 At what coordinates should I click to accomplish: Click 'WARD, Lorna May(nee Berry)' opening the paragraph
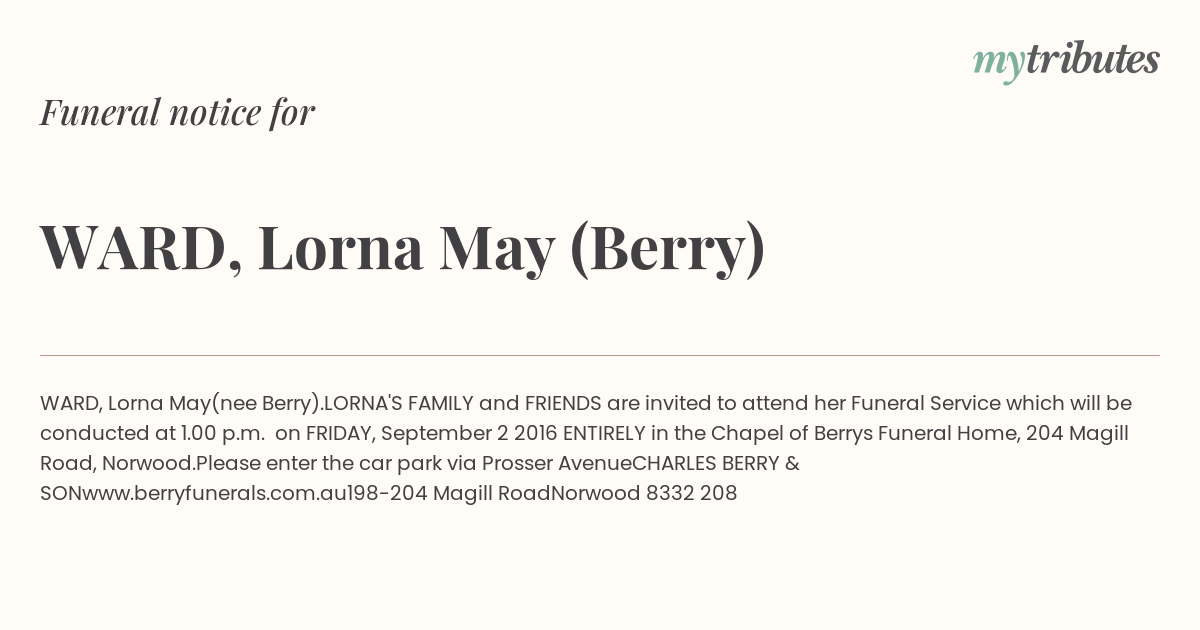pyautogui.click(x=182, y=403)
